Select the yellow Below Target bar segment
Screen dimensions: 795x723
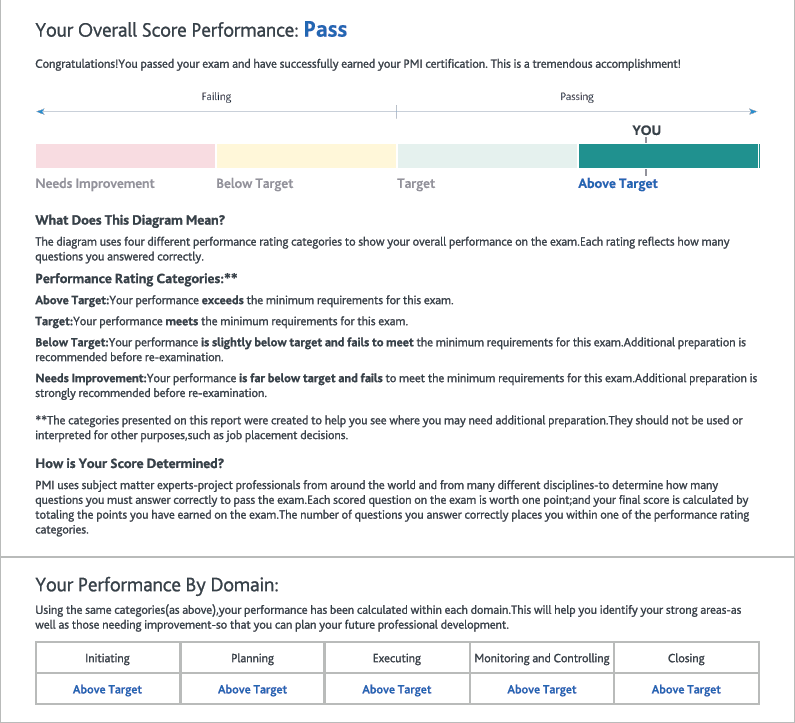coord(306,156)
